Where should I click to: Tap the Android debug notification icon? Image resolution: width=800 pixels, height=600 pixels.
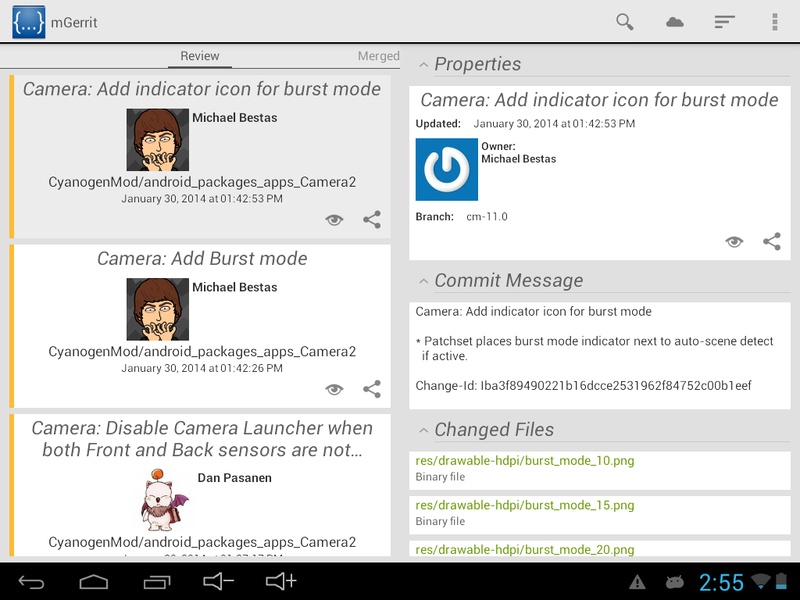[x=675, y=582]
